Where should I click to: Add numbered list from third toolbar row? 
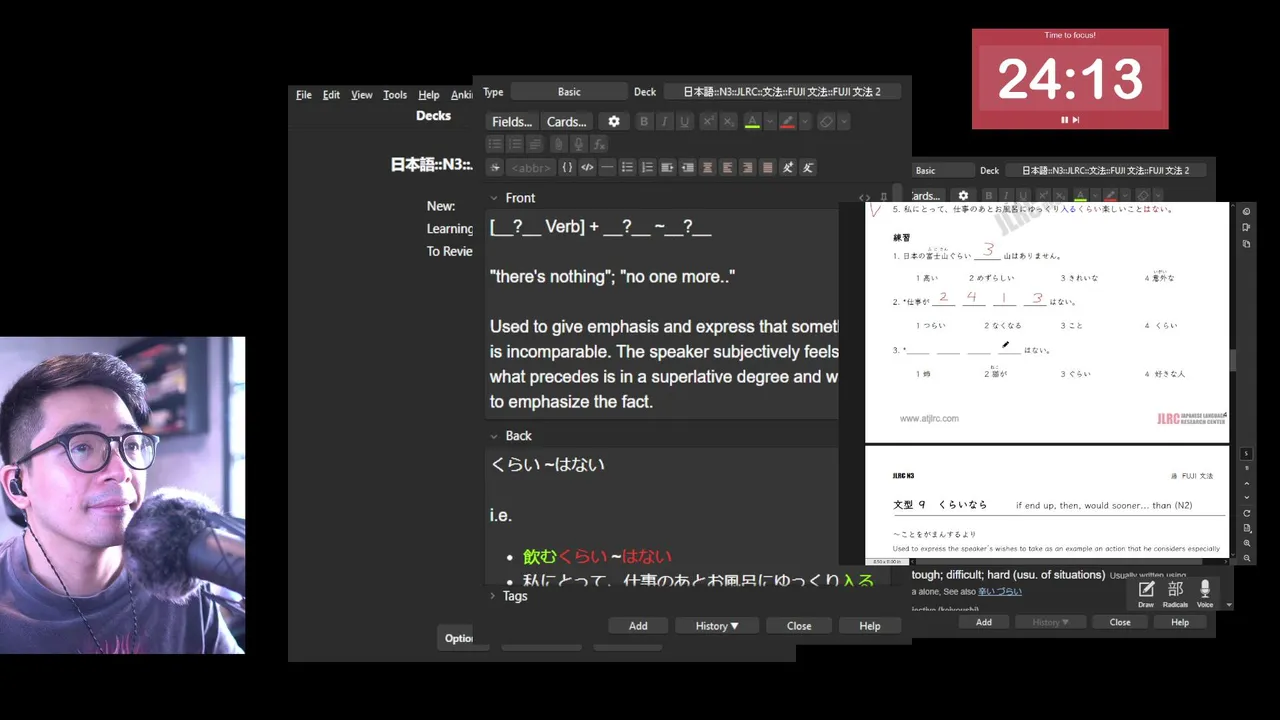pyautogui.click(x=647, y=167)
